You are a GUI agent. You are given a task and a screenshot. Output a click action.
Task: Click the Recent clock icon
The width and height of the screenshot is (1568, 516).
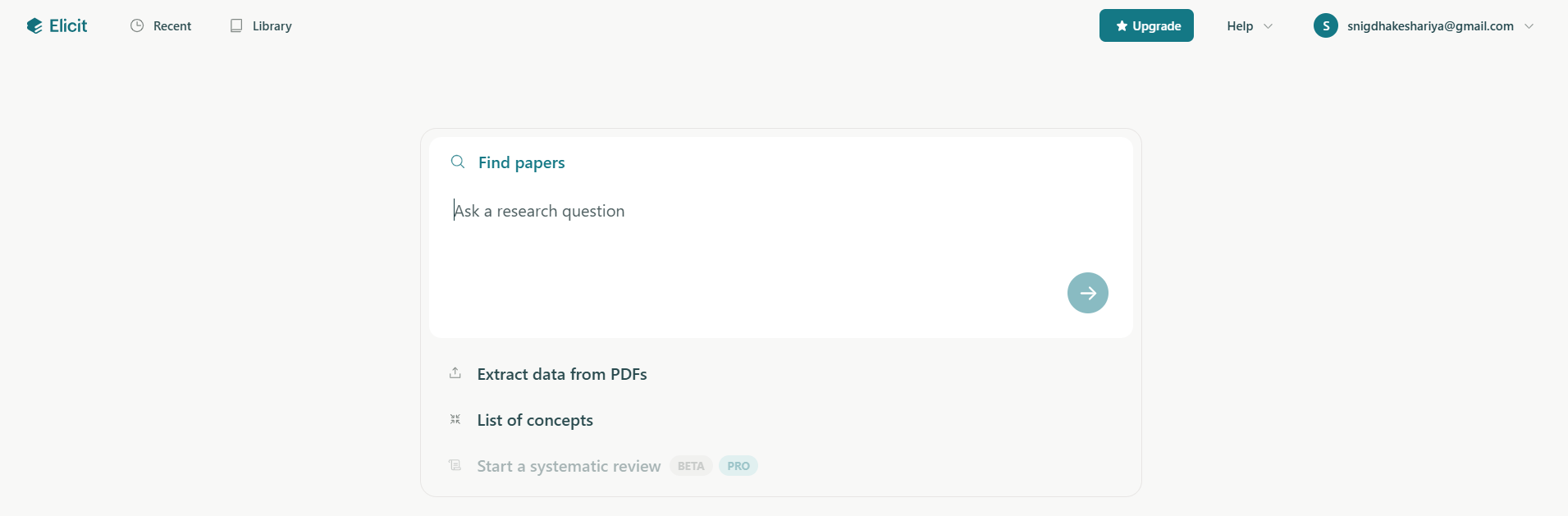point(137,25)
